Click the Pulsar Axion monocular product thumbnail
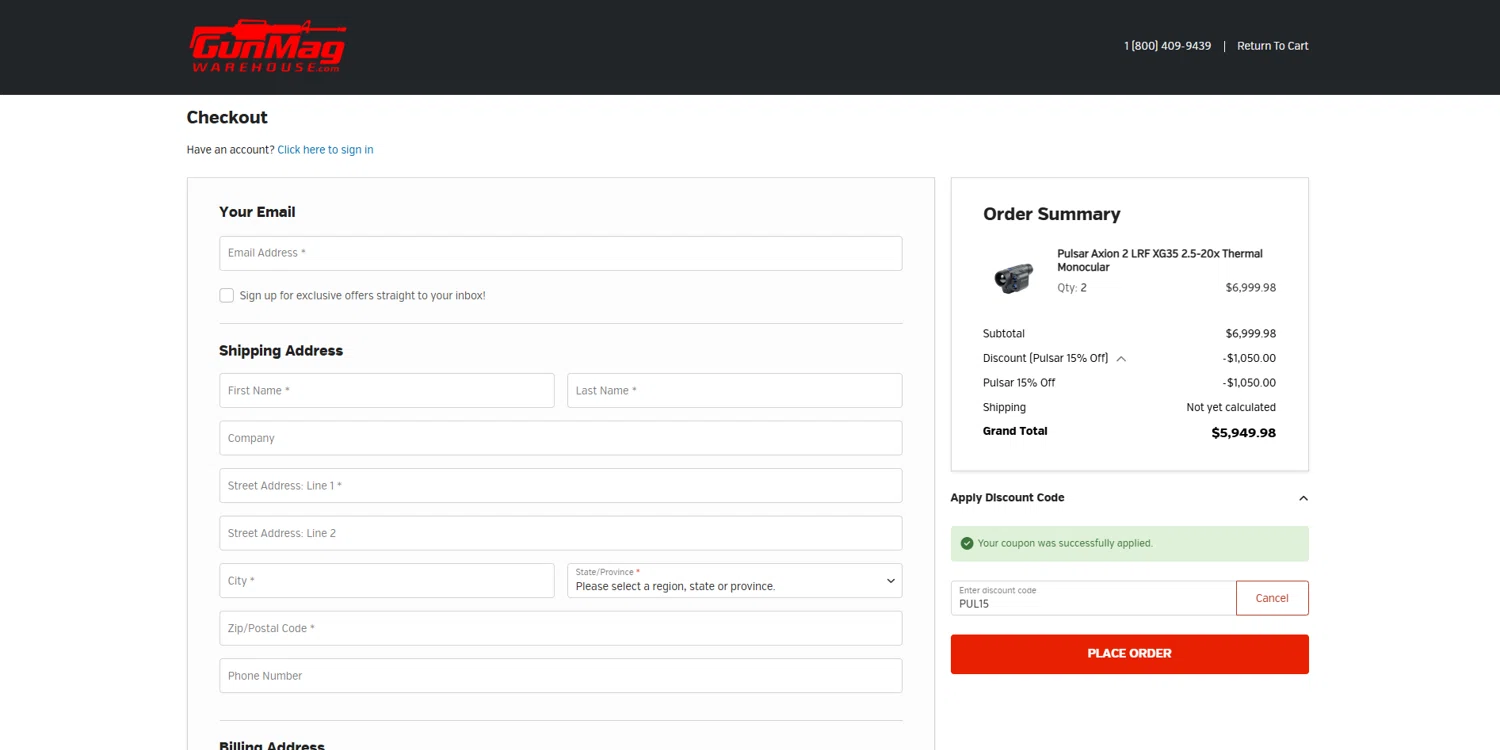 (1012, 277)
